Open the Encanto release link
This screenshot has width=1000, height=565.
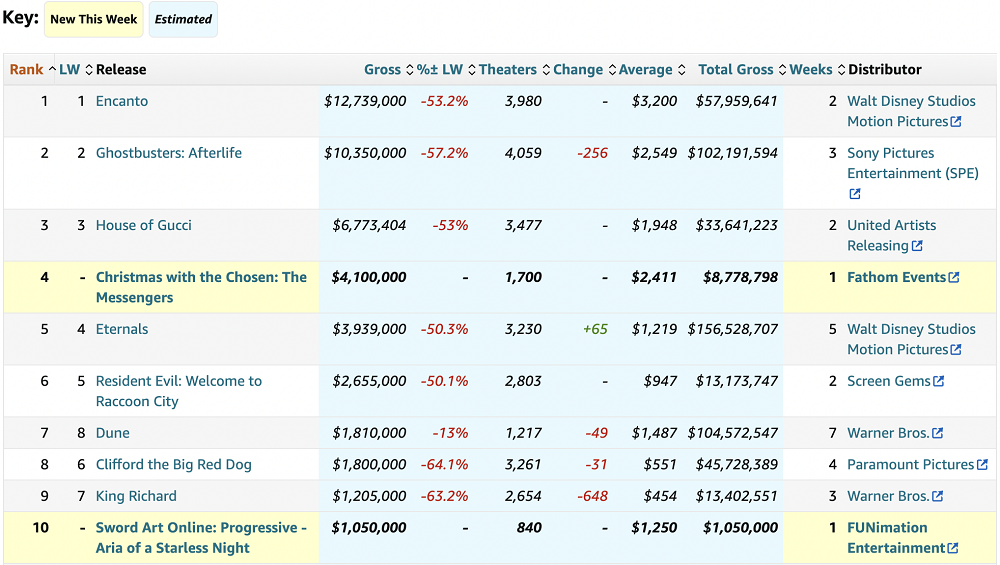(x=122, y=101)
